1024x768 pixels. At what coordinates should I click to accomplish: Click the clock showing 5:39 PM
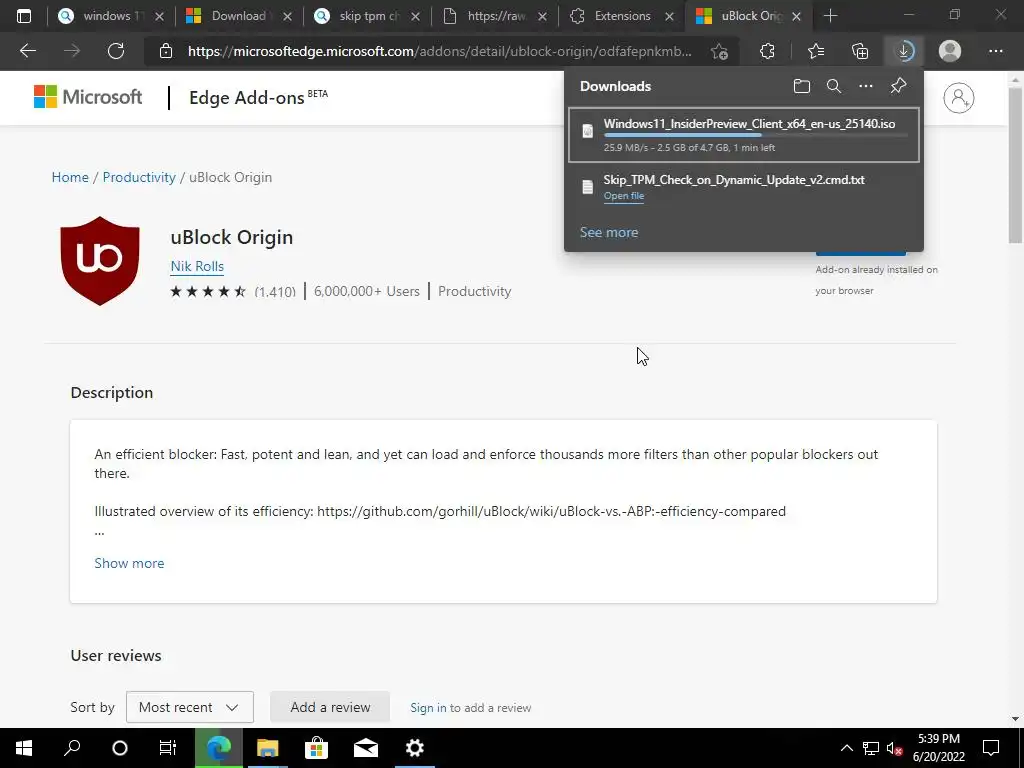click(x=938, y=739)
